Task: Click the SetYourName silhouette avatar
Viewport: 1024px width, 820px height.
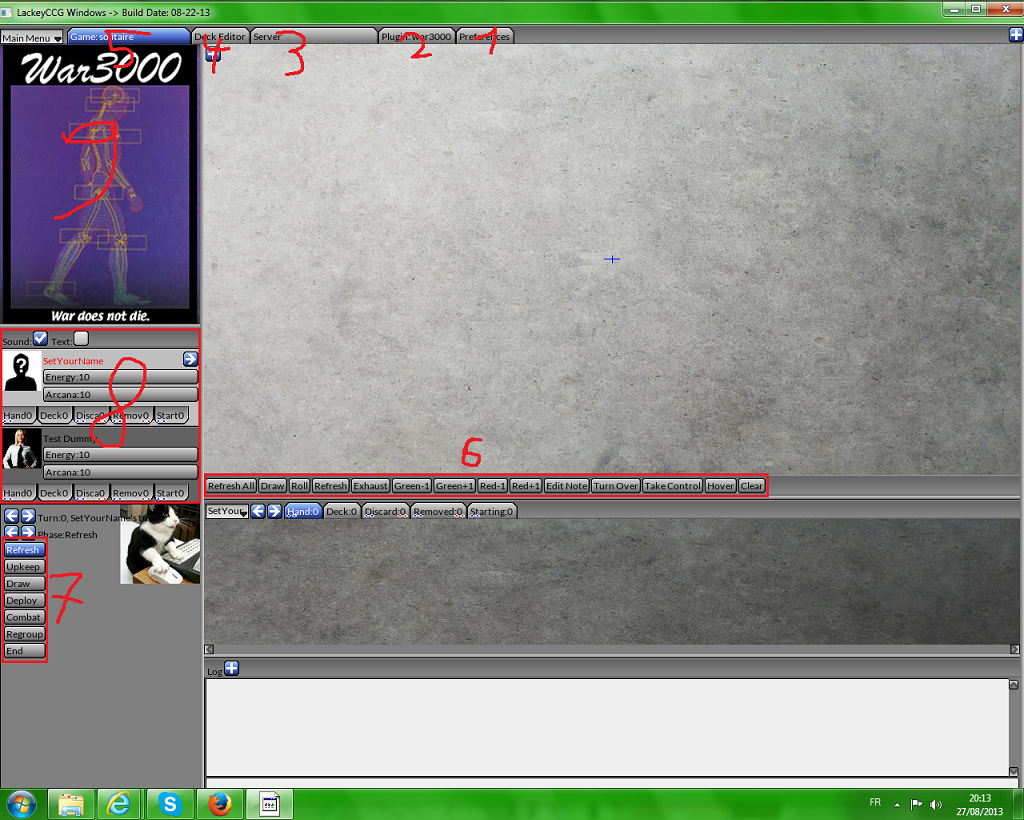Action: tap(21, 371)
